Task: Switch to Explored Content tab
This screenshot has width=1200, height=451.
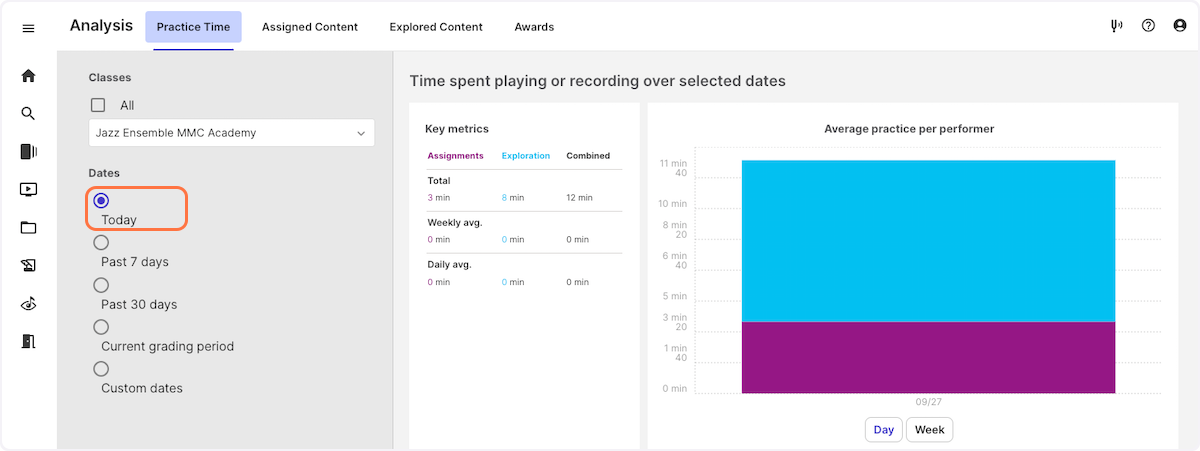Action: click(436, 27)
